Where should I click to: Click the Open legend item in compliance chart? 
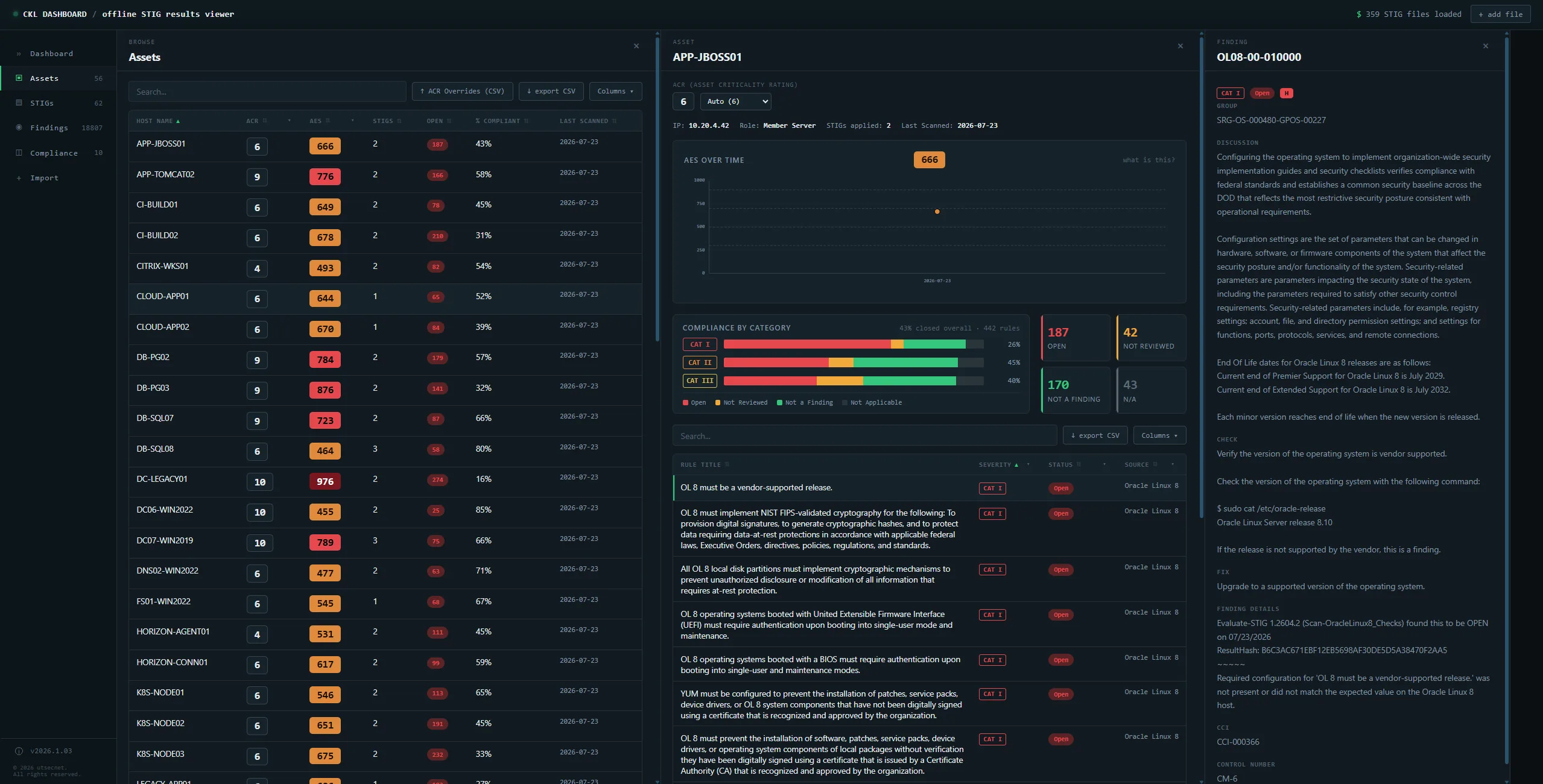tap(694, 402)
